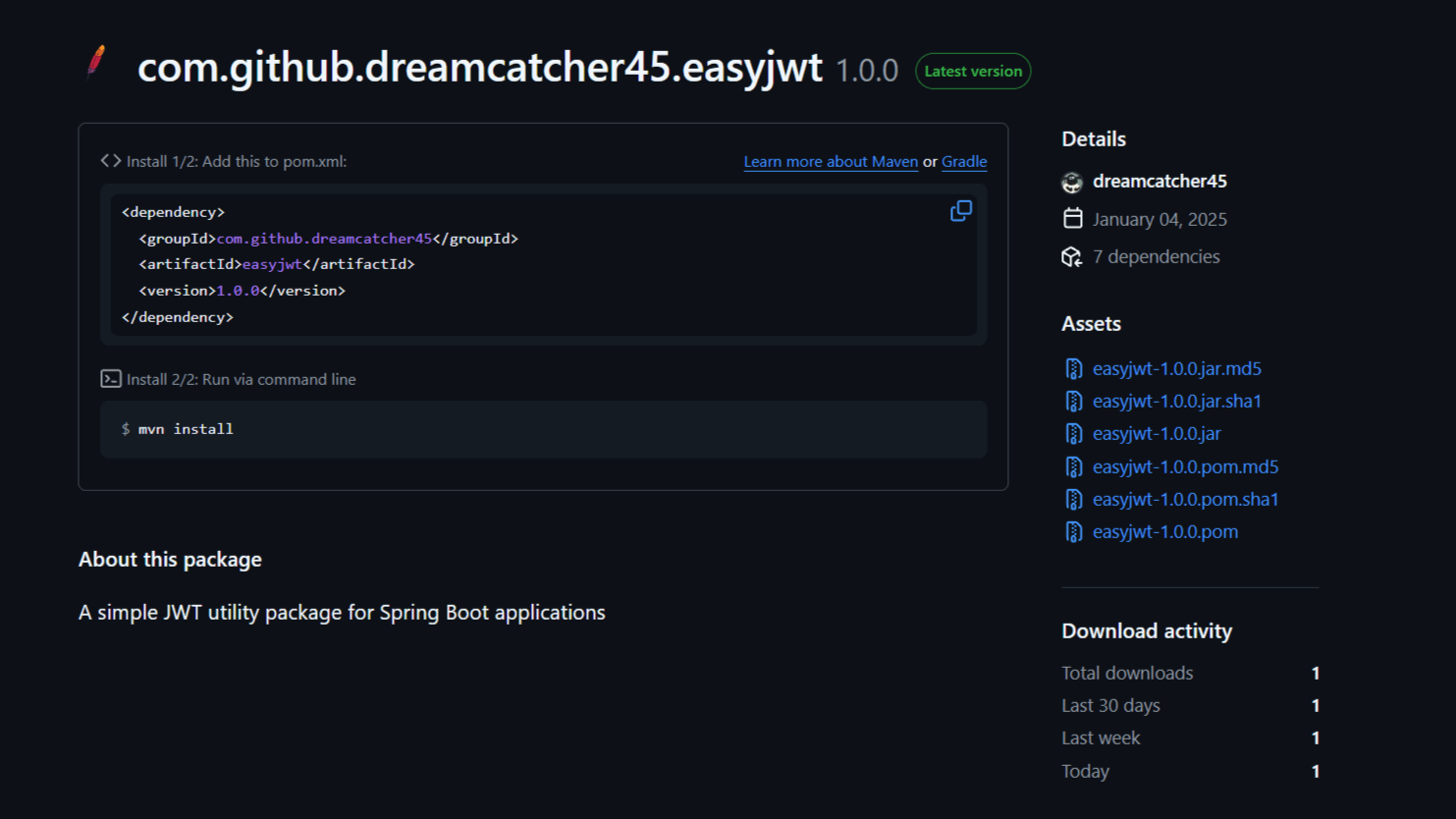Click the version 1.0.0 line in snippet
The image size is (1456, 819).
pos(243,291)
